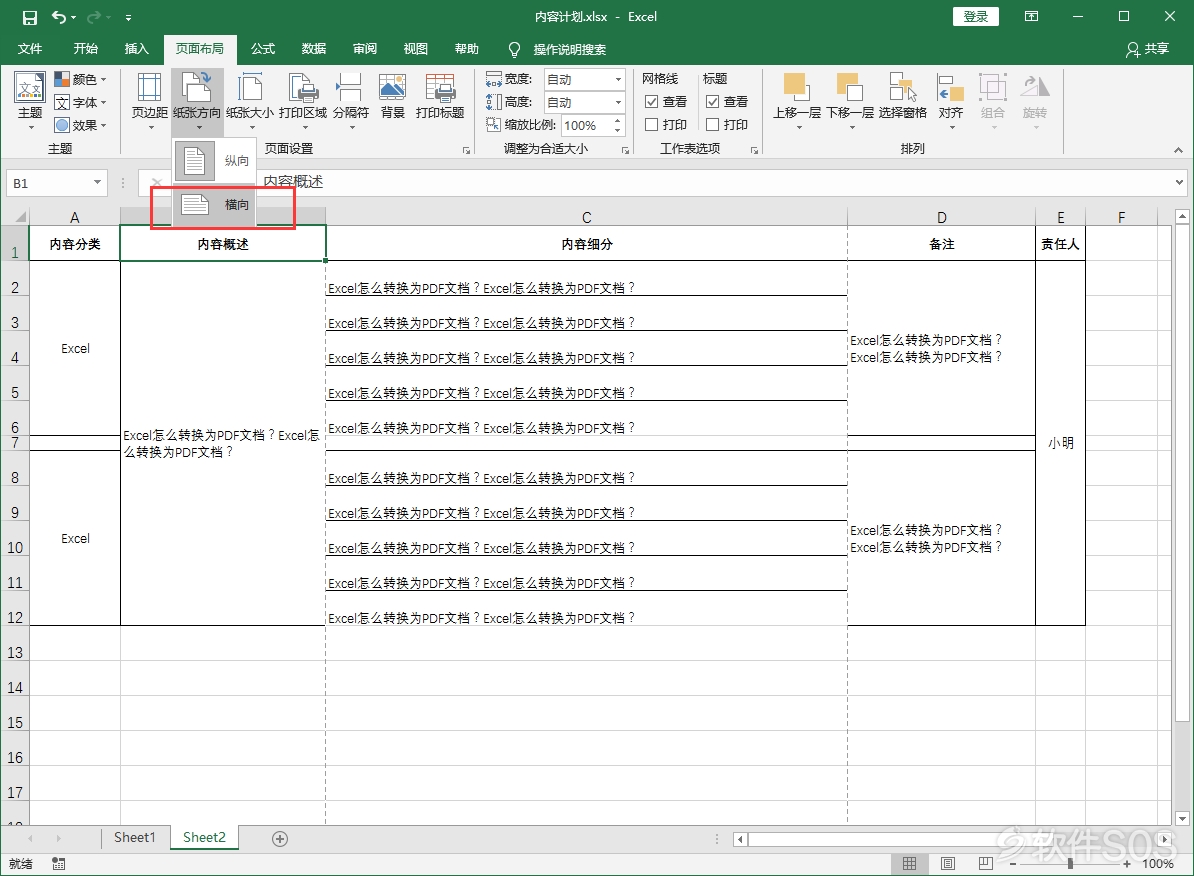Open the Width (宽度) dropdown
The width and height of the screenshot is (1194, 876).
pyautogui.click(x=618, y=79)
